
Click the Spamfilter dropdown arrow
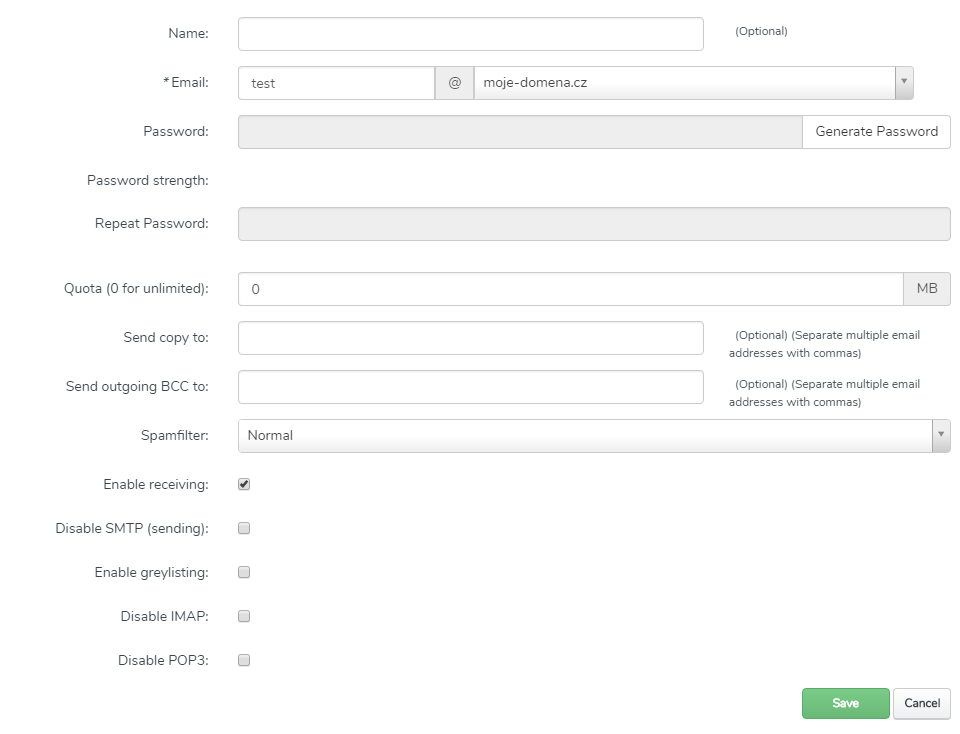(940, 436)
